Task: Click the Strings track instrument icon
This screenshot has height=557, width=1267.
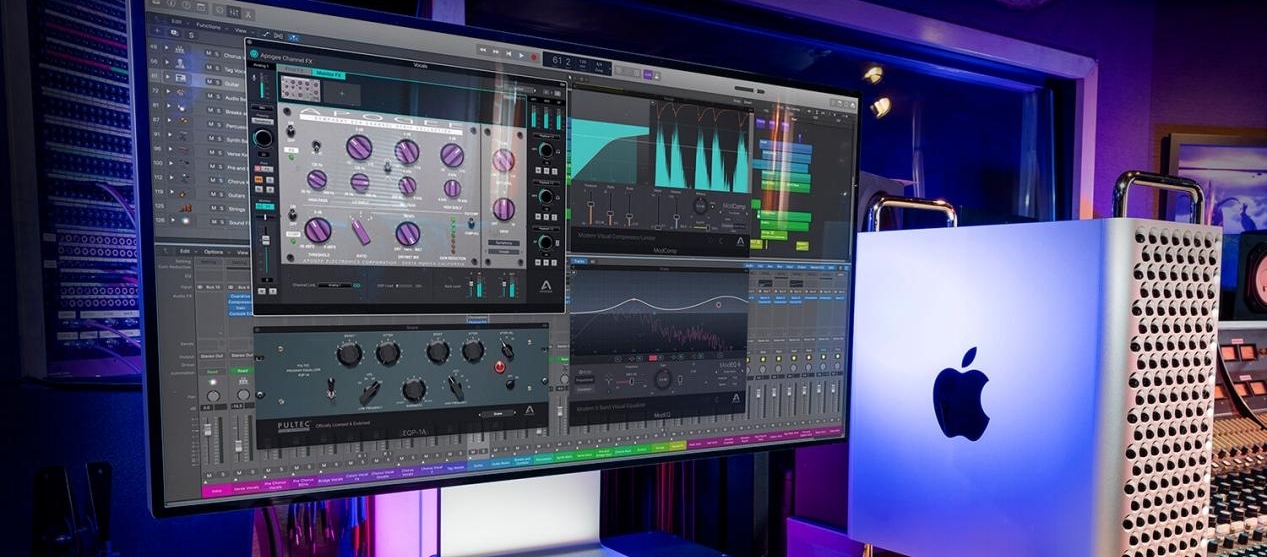Action: click(185, 207)
